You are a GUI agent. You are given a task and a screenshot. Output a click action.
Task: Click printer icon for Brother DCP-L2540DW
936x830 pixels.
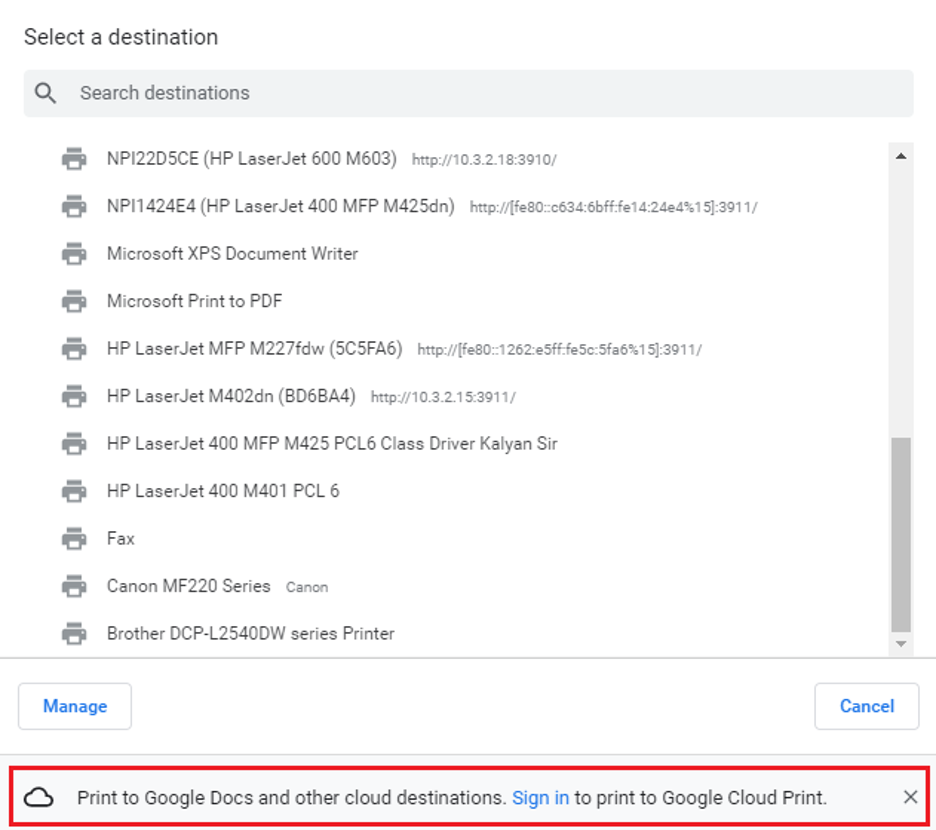74,634
